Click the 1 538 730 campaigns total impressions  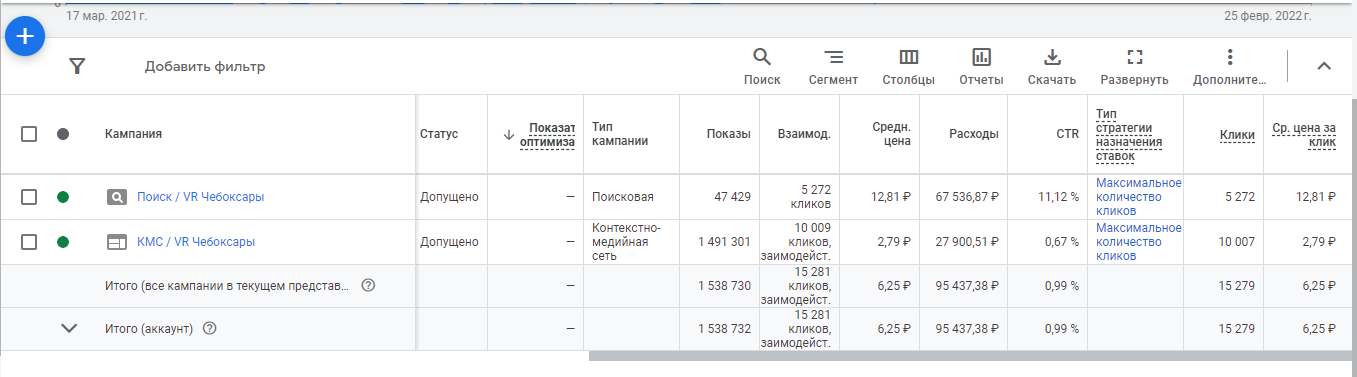[x=724, y=285]
